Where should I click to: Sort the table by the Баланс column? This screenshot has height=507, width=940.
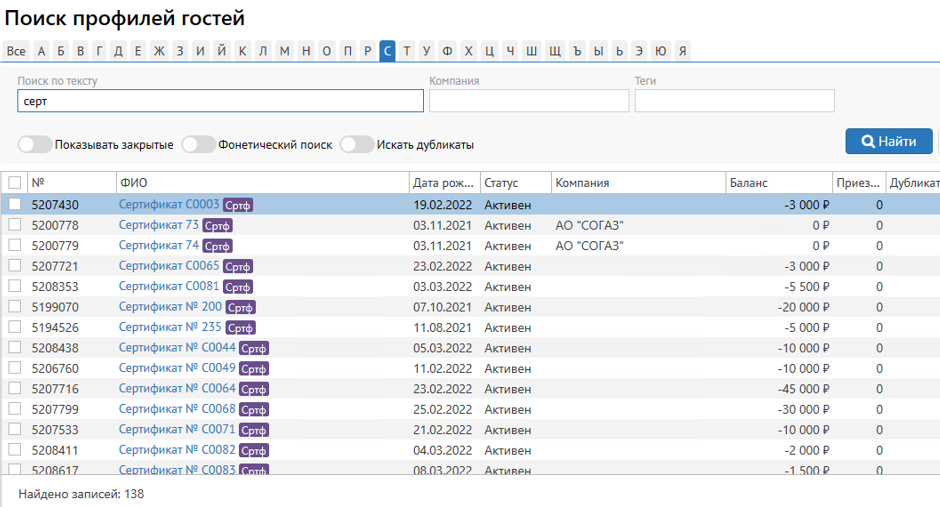tap(749, 183)
